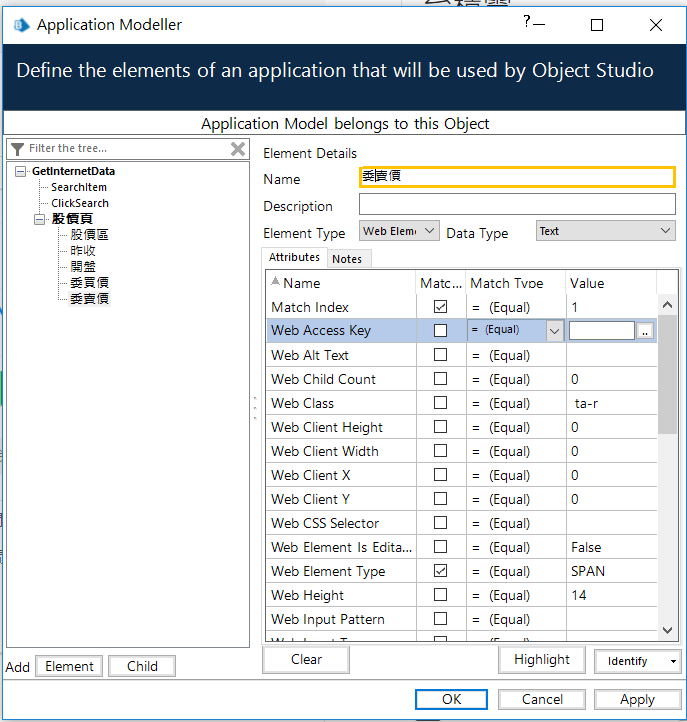This screenshot has height=722, width=687.
Task: Click into the Description input field
Action: tap(517, 204)
